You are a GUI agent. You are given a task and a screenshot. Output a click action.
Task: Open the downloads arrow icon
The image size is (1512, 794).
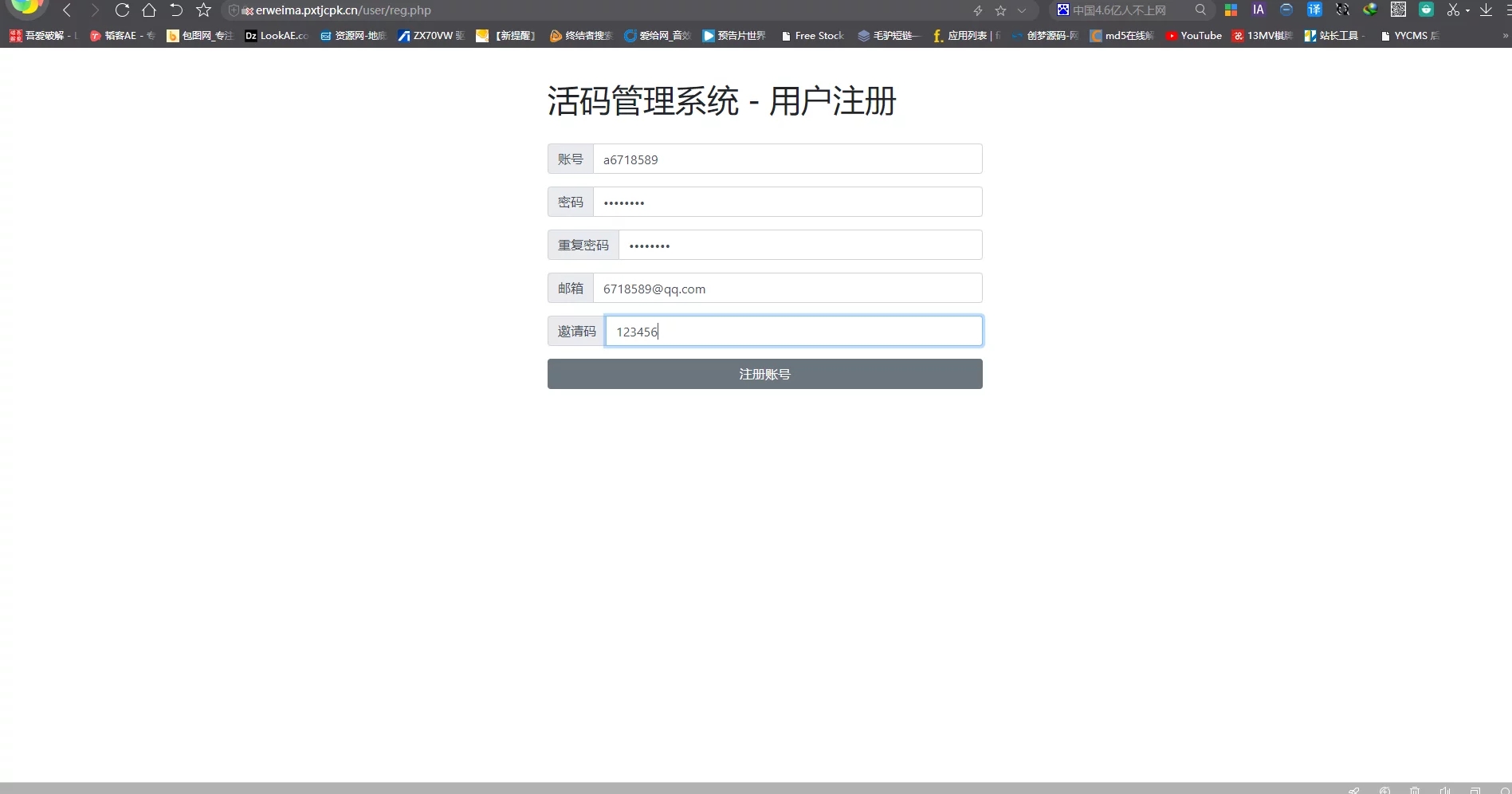1486,10
